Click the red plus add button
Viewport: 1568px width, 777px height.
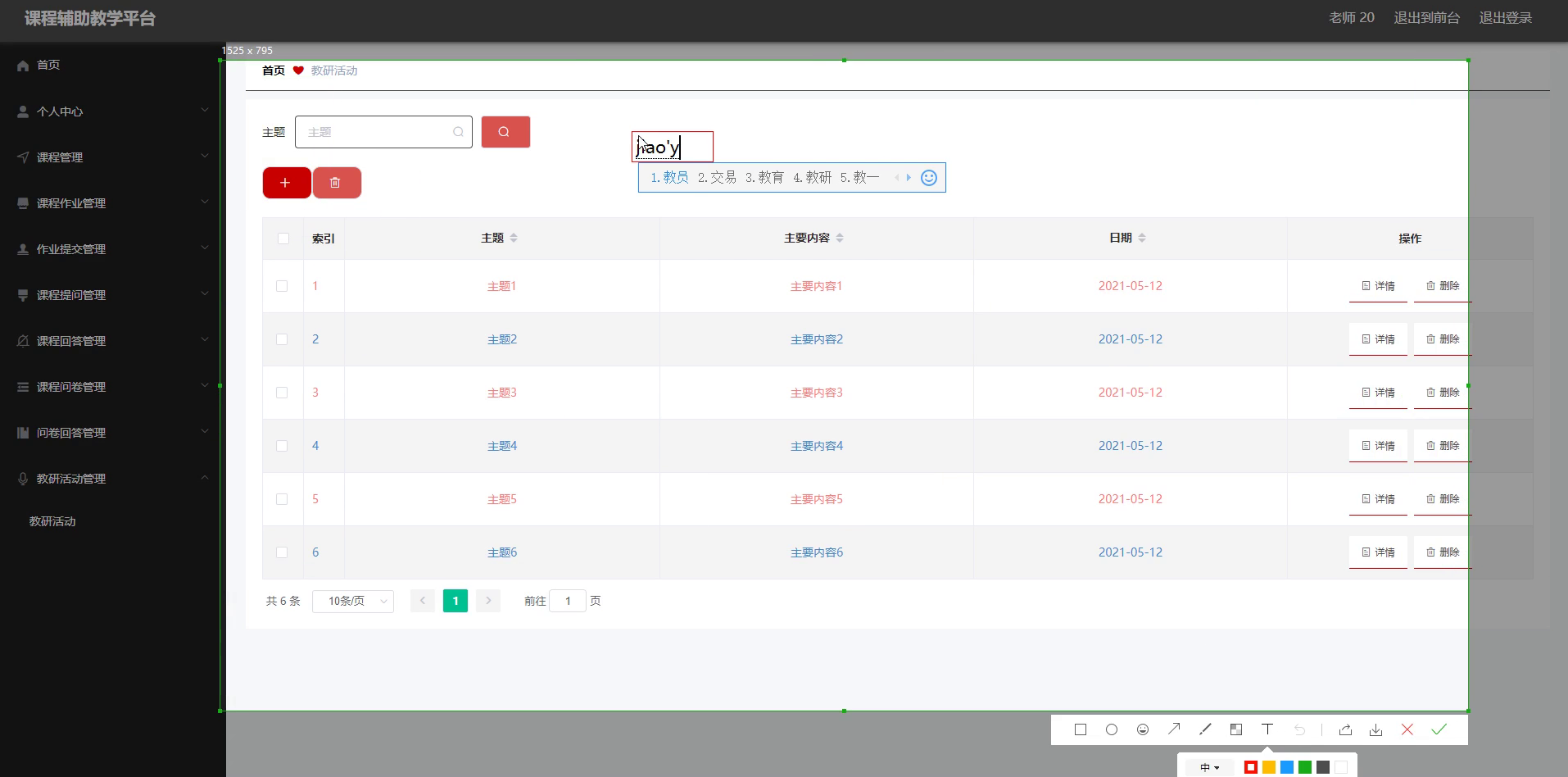(287, 183)
